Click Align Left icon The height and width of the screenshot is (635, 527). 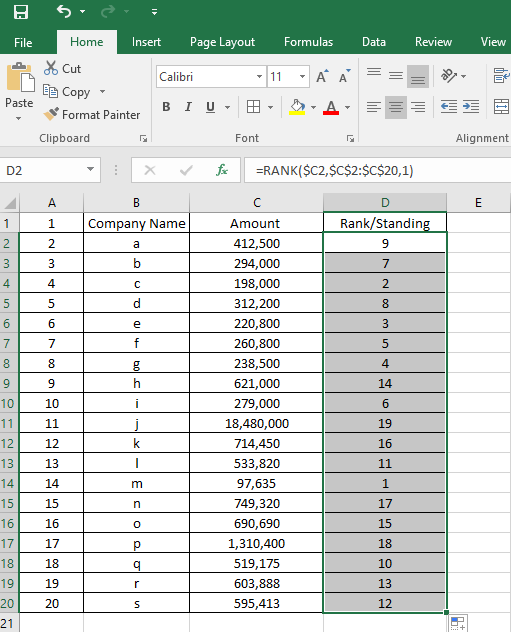click(374, 107)
